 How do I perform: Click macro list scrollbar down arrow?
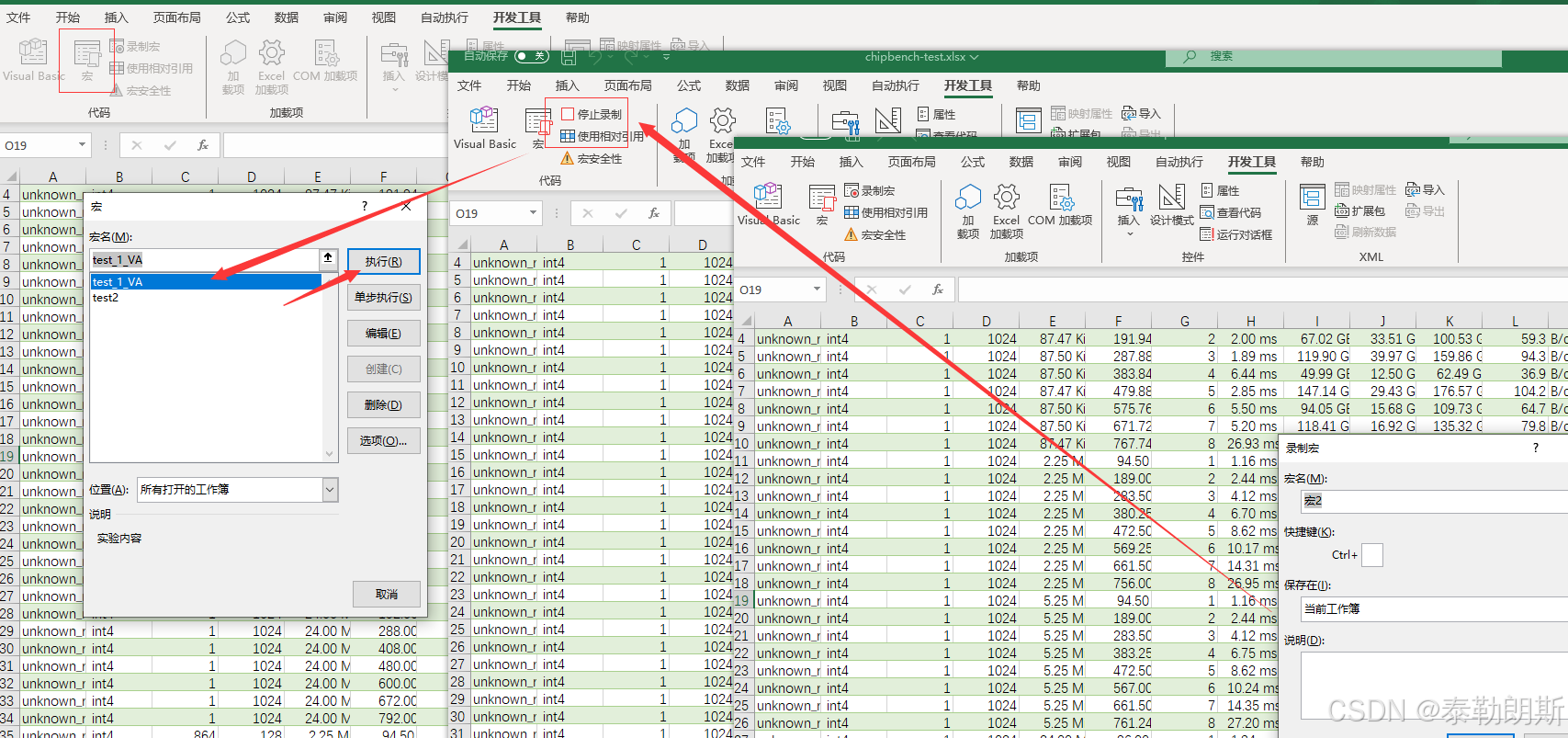(x=329, y=453)
